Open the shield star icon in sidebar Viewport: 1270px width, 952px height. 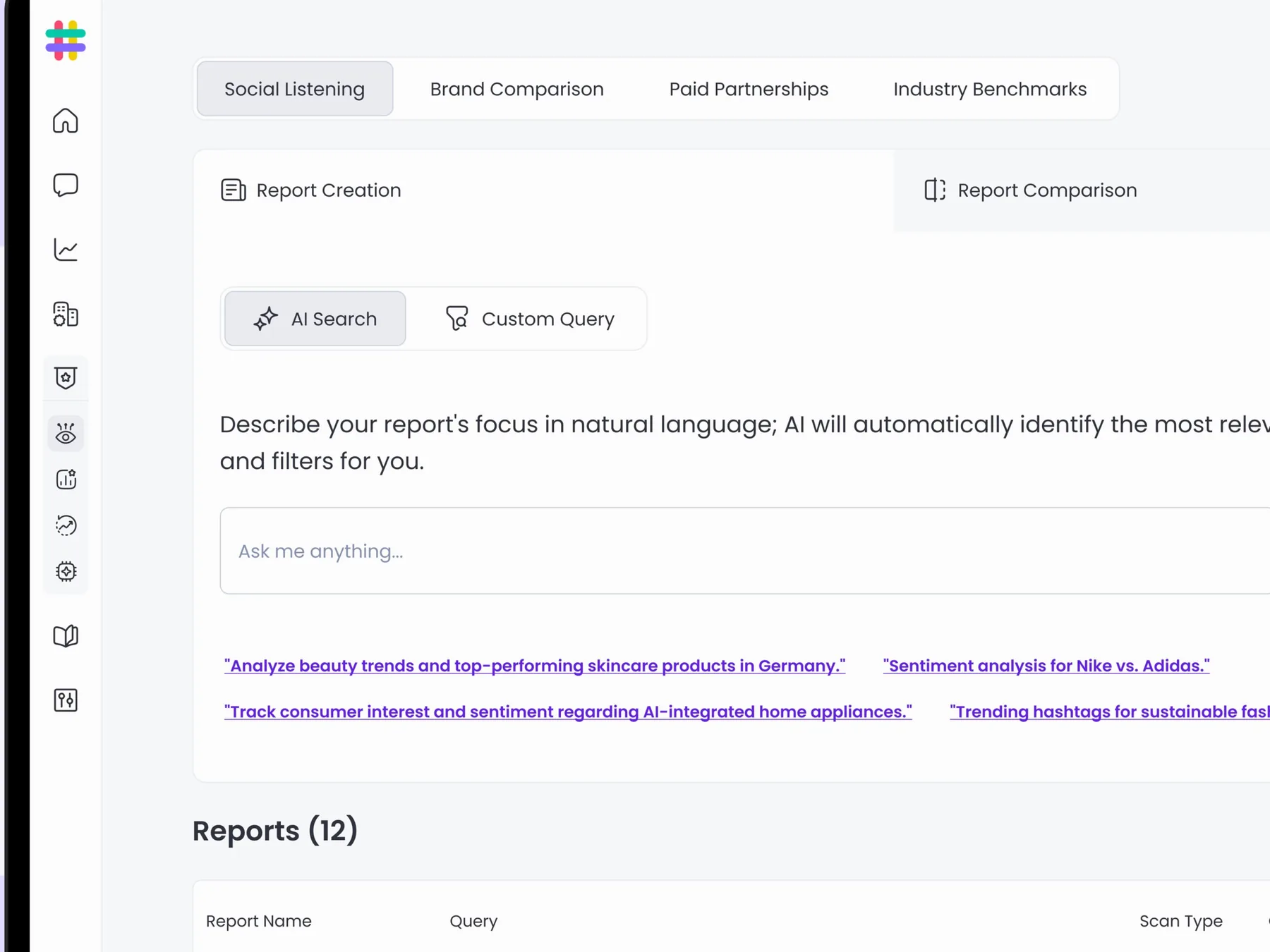[x=66, y=378]
